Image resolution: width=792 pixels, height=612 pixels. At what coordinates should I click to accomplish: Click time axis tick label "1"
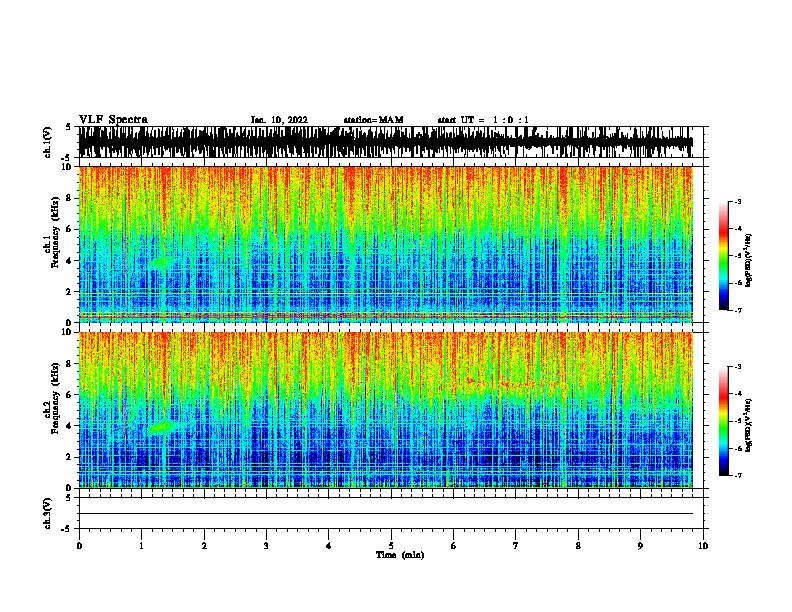coord(141,546)
